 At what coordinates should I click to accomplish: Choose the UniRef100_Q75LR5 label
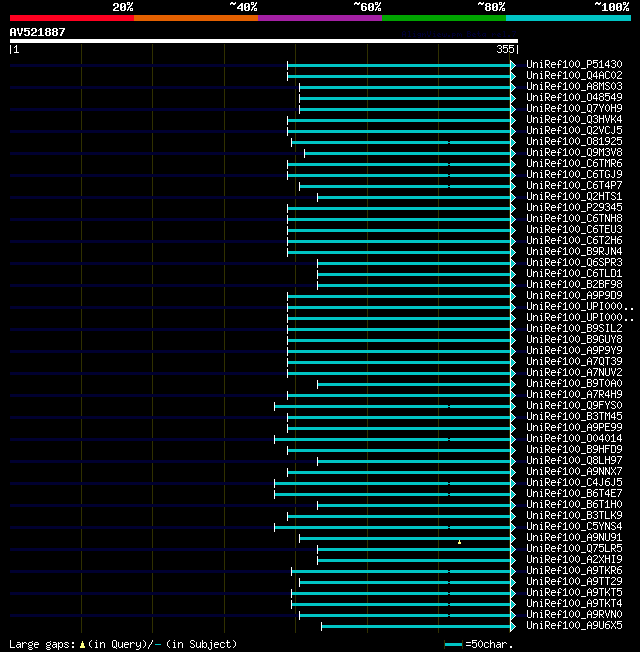[x=574, y=548]
